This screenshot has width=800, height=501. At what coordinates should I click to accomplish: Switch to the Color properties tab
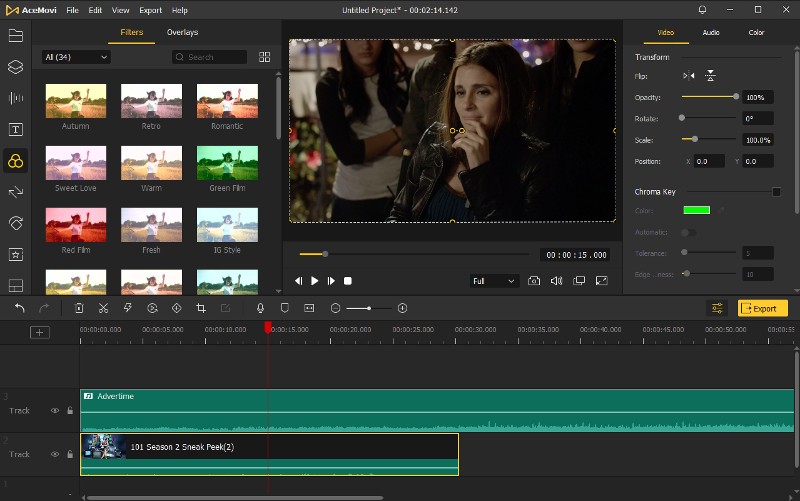point(756,33)
